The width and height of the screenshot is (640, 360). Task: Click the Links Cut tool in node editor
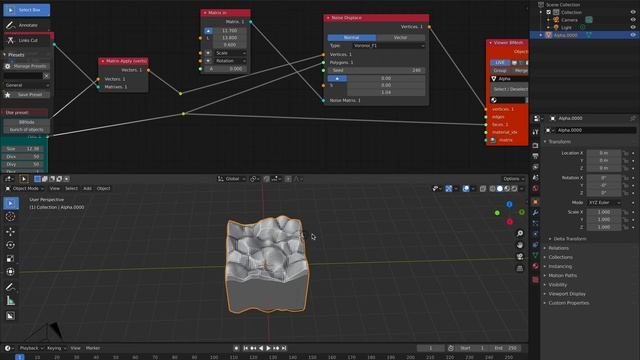[x=27, y=40]
